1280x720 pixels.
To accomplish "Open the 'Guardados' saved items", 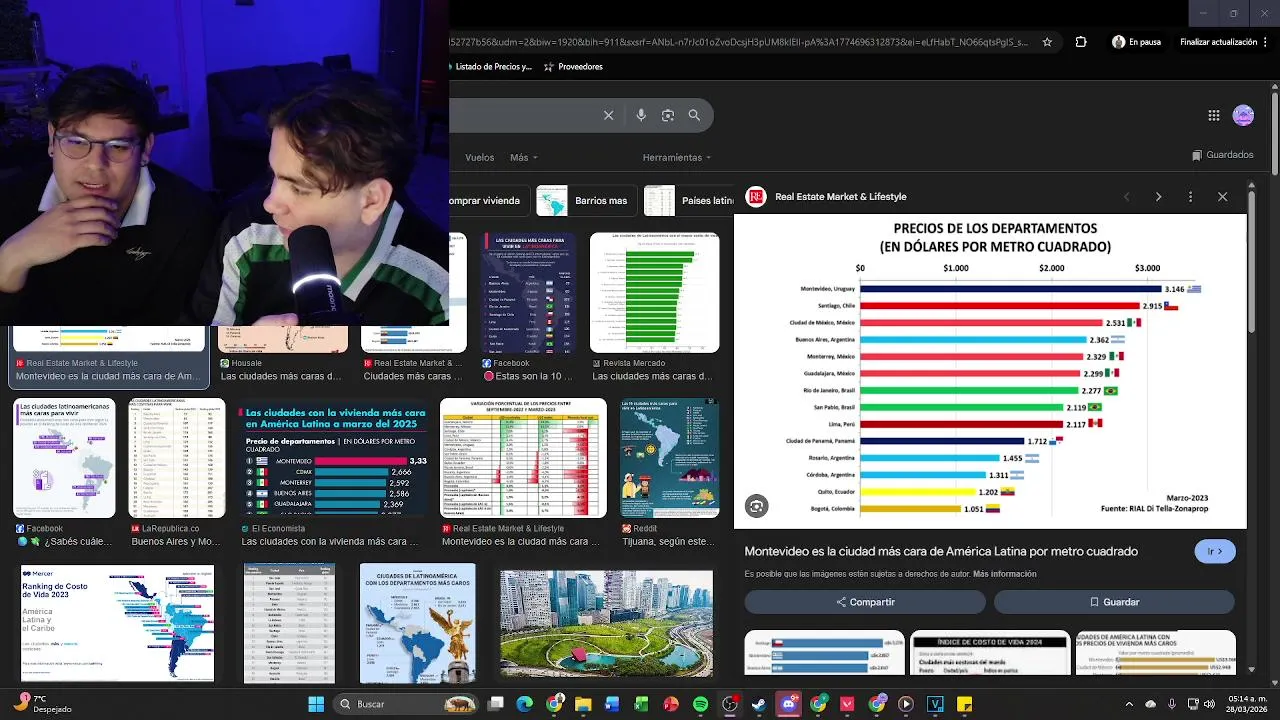I will (1223, 155).
